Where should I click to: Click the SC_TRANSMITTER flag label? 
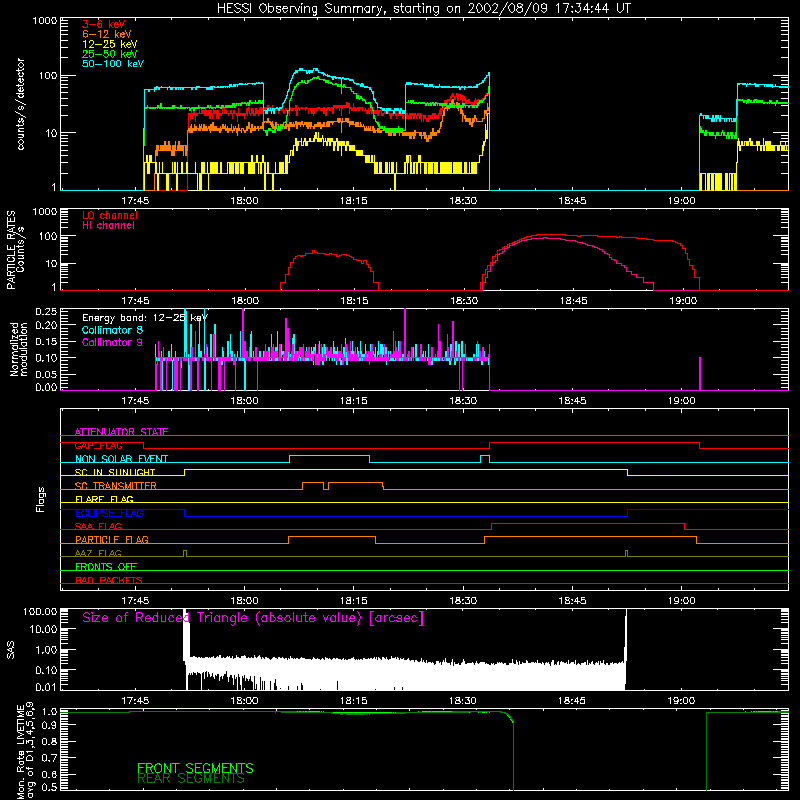[116, 486]
